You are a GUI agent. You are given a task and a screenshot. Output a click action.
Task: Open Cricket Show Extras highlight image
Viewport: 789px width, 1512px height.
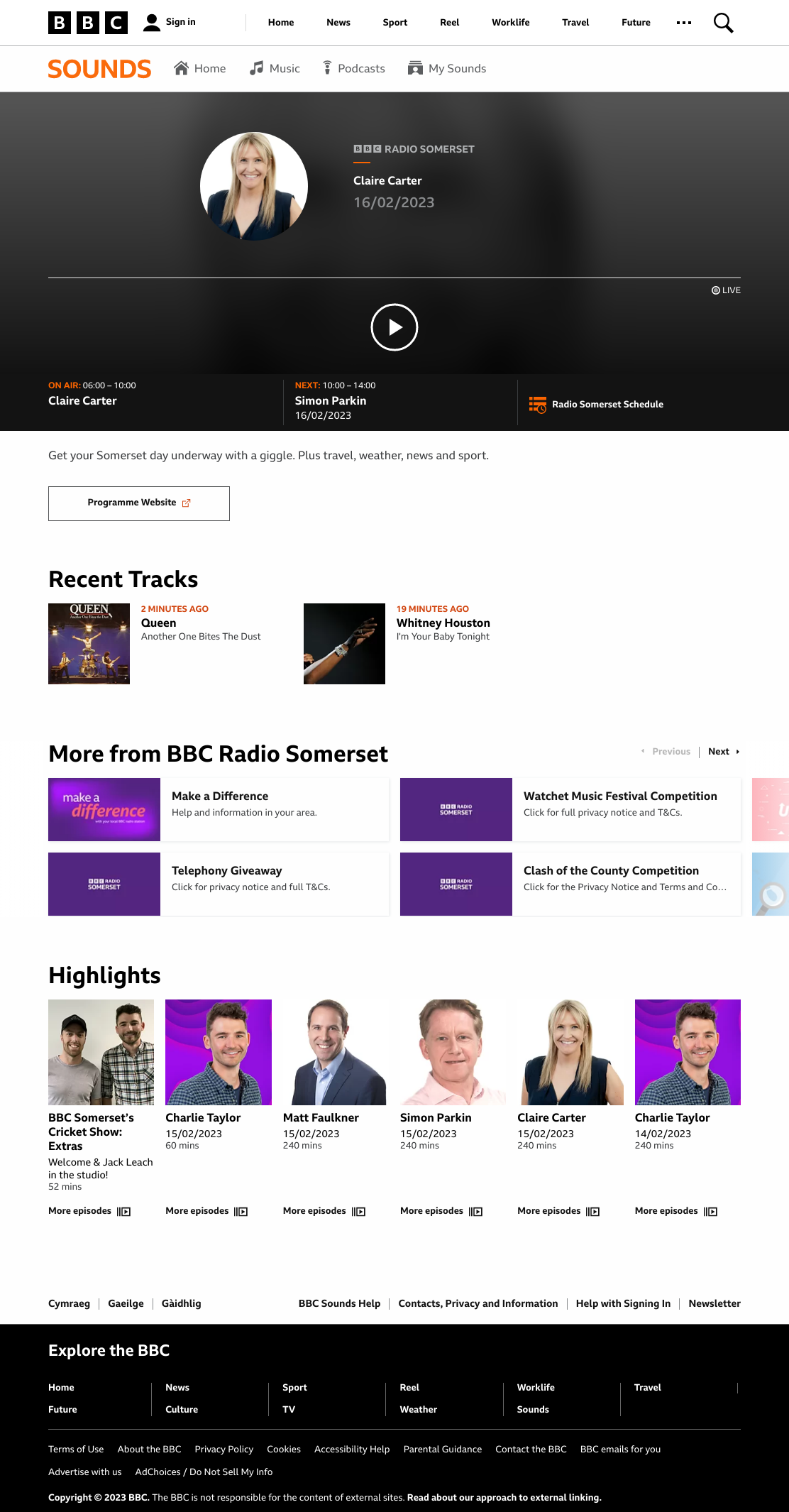pyautogui.click(x=101, y=1052)
